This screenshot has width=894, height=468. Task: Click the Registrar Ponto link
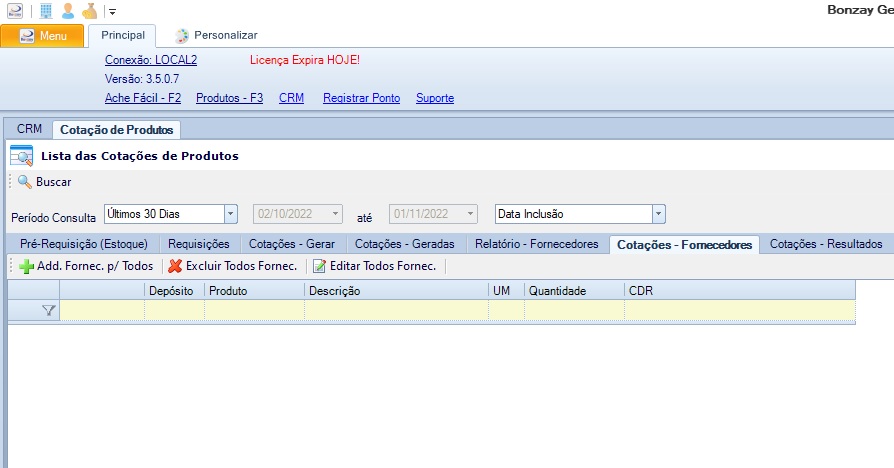tap(361, 98)
